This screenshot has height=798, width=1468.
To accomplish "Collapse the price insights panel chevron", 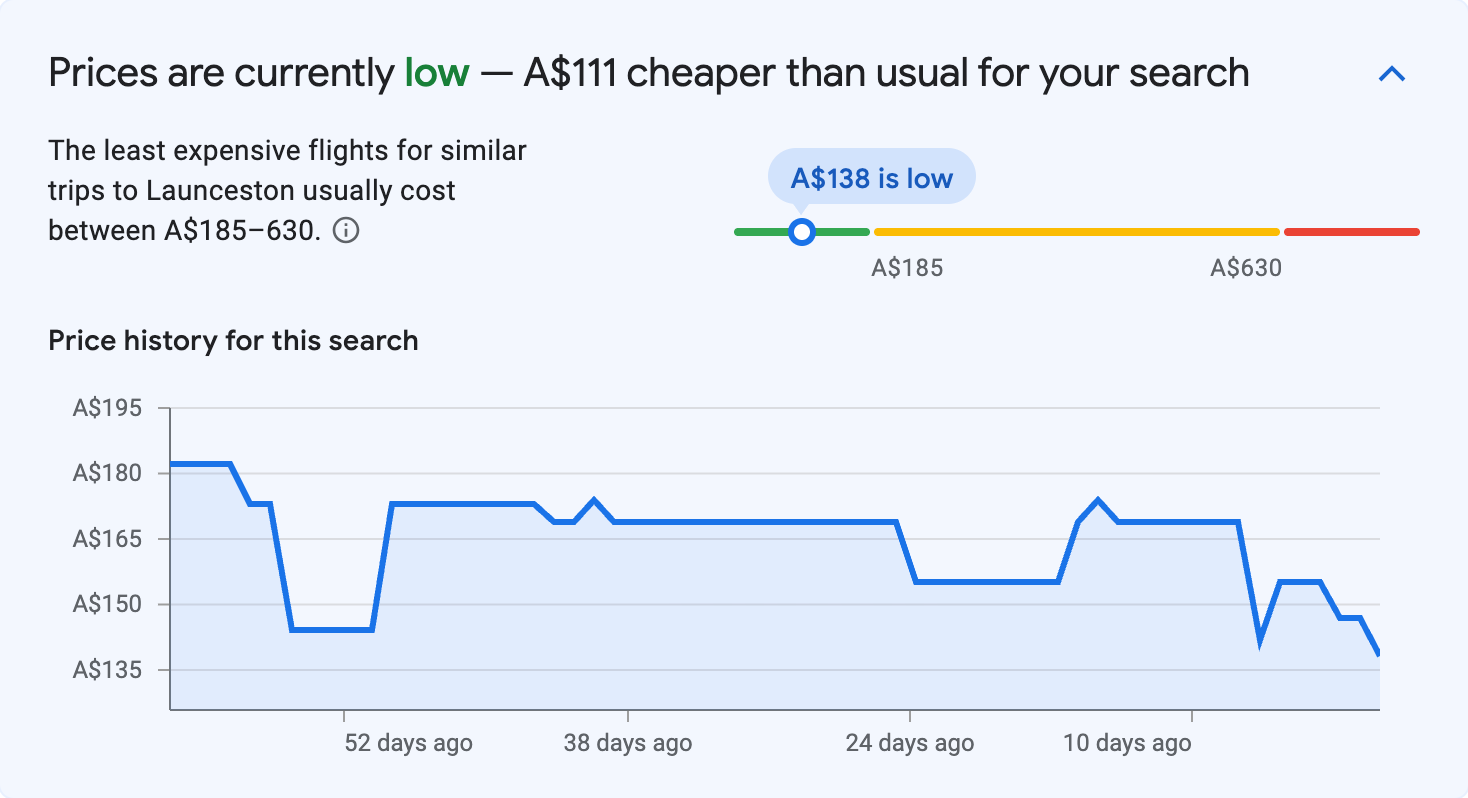I will tap(1392, 74).
